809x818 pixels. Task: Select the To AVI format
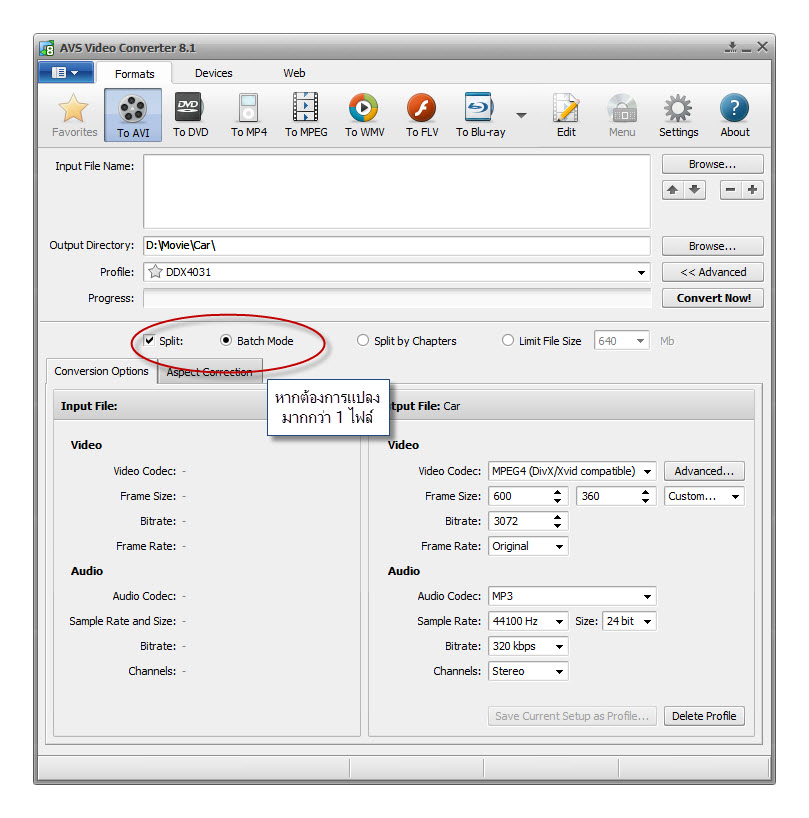pos(133,115)
